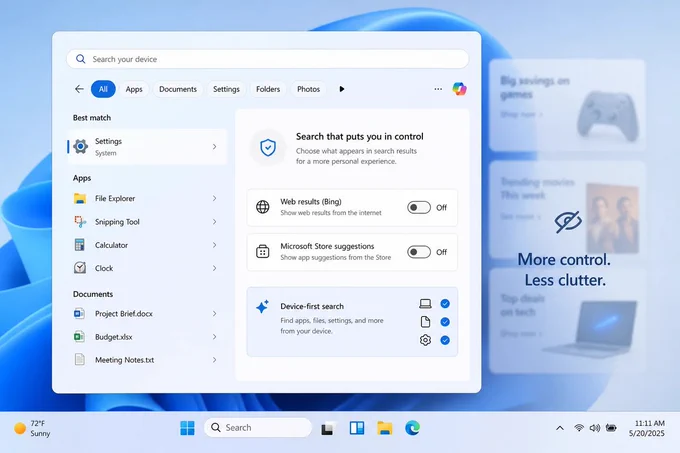Click the Excel icon for Budget.xlsx
Screen dimensions: 680x453
coord(79,336)
